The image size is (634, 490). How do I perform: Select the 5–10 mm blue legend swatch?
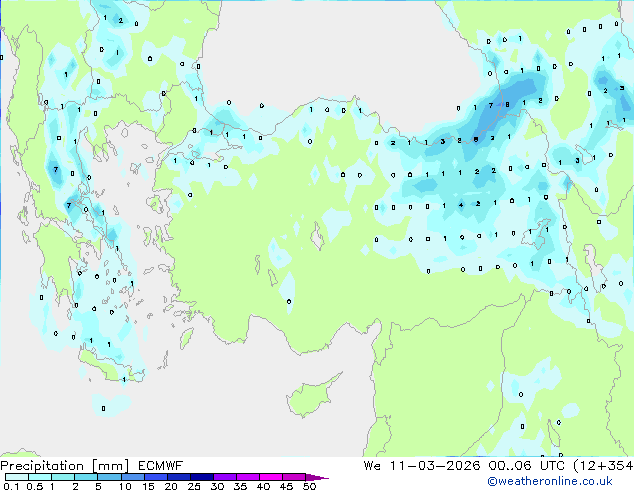pyautogui.click(x=109, y=477)
